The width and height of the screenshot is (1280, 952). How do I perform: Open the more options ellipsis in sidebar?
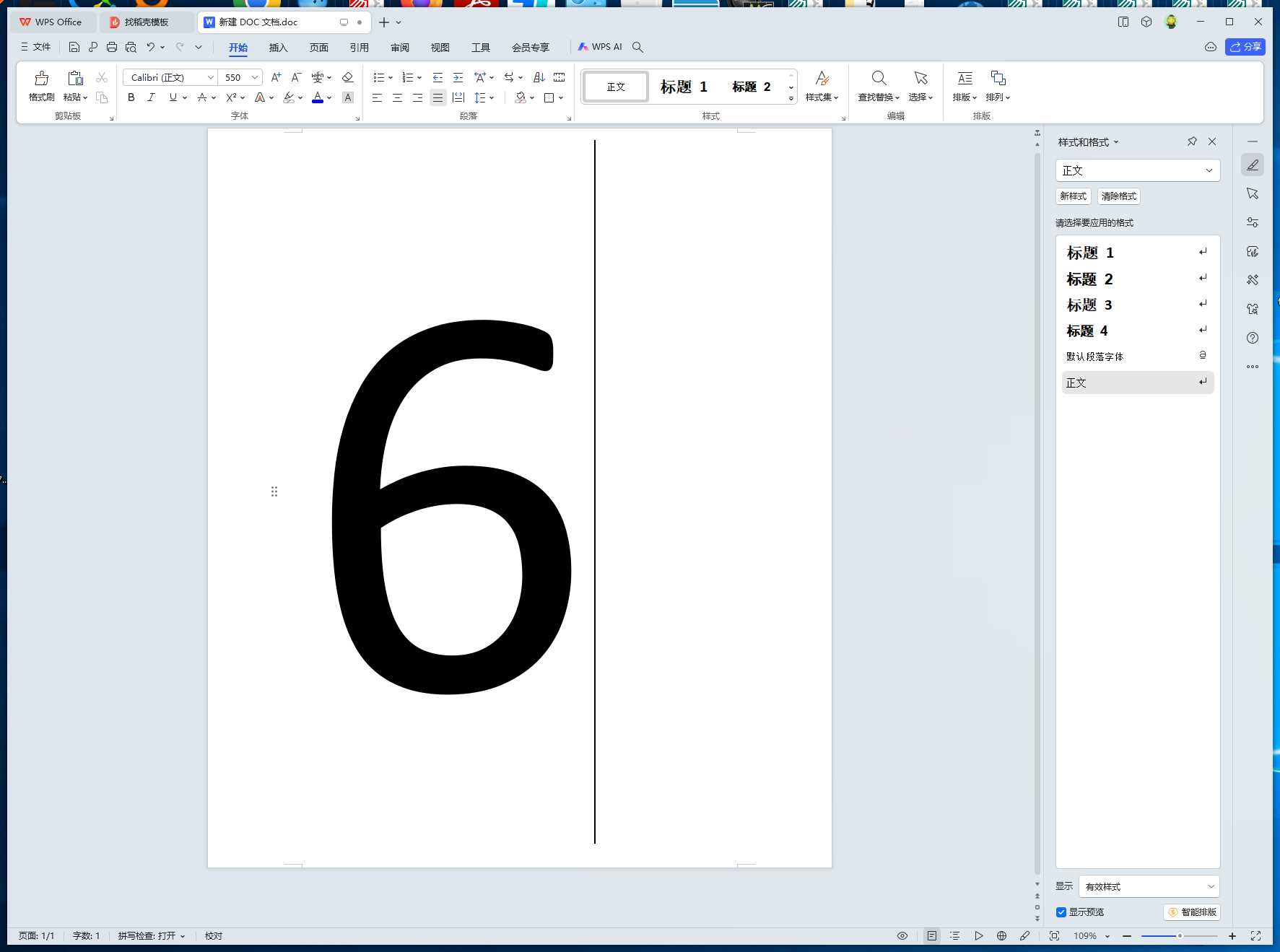click(x=1253, y=367)
